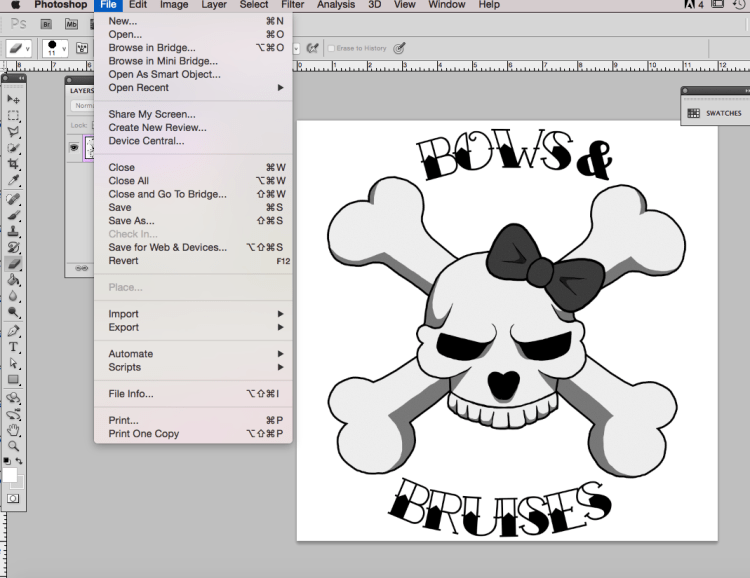The image size is (750, 578).
Task: Open the Window menu
Action: (x=446, y=5)
